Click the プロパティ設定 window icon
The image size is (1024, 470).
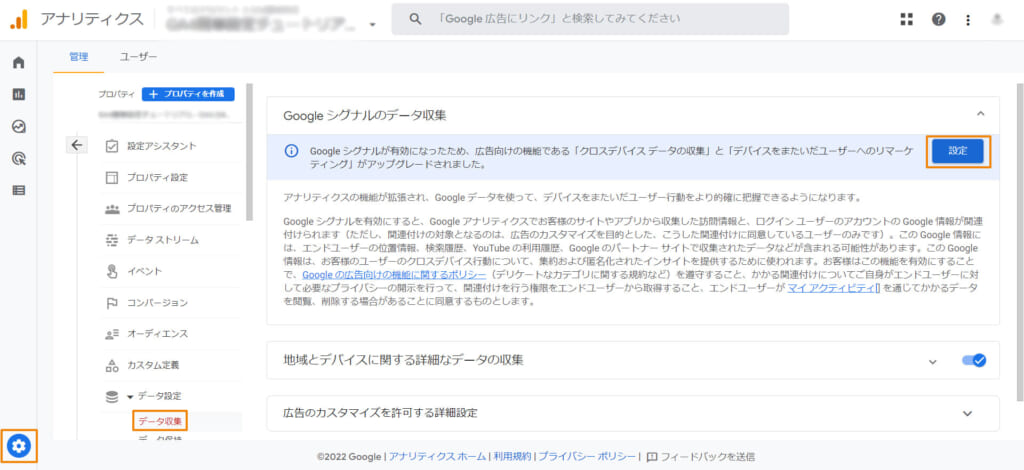112,178
